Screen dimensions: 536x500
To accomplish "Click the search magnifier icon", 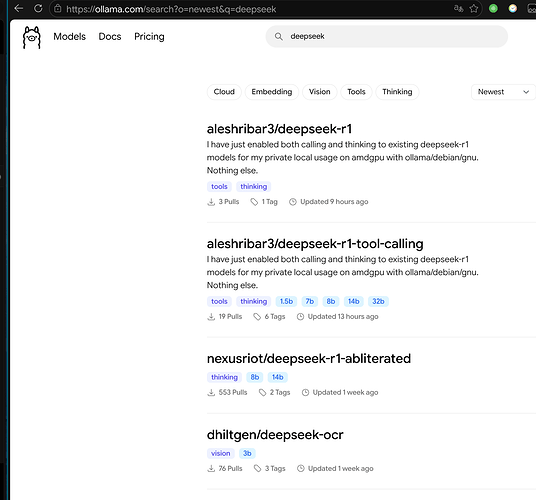I will click(x=279, y=37).
